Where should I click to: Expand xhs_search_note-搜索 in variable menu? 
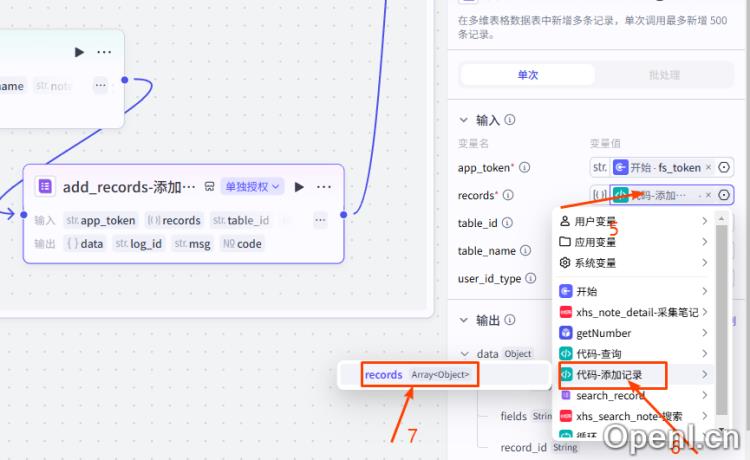click(633, 416)
